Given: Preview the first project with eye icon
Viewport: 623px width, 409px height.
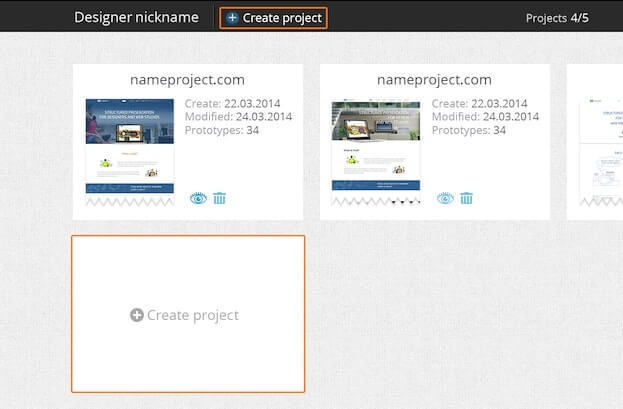Looking at the screenshot, I should point(198,198).
